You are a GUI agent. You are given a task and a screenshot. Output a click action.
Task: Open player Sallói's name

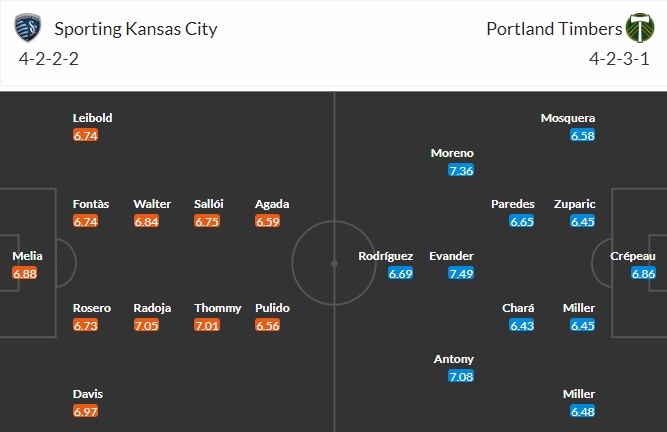(x=209, y=204)
